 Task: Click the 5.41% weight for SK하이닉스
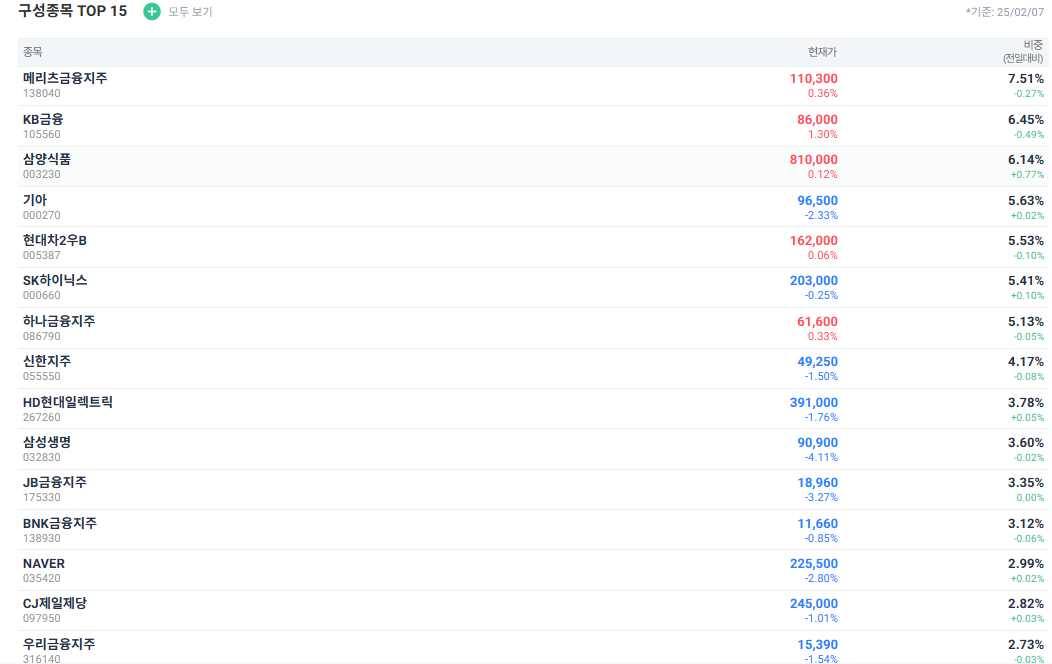tap(1026, 280)
